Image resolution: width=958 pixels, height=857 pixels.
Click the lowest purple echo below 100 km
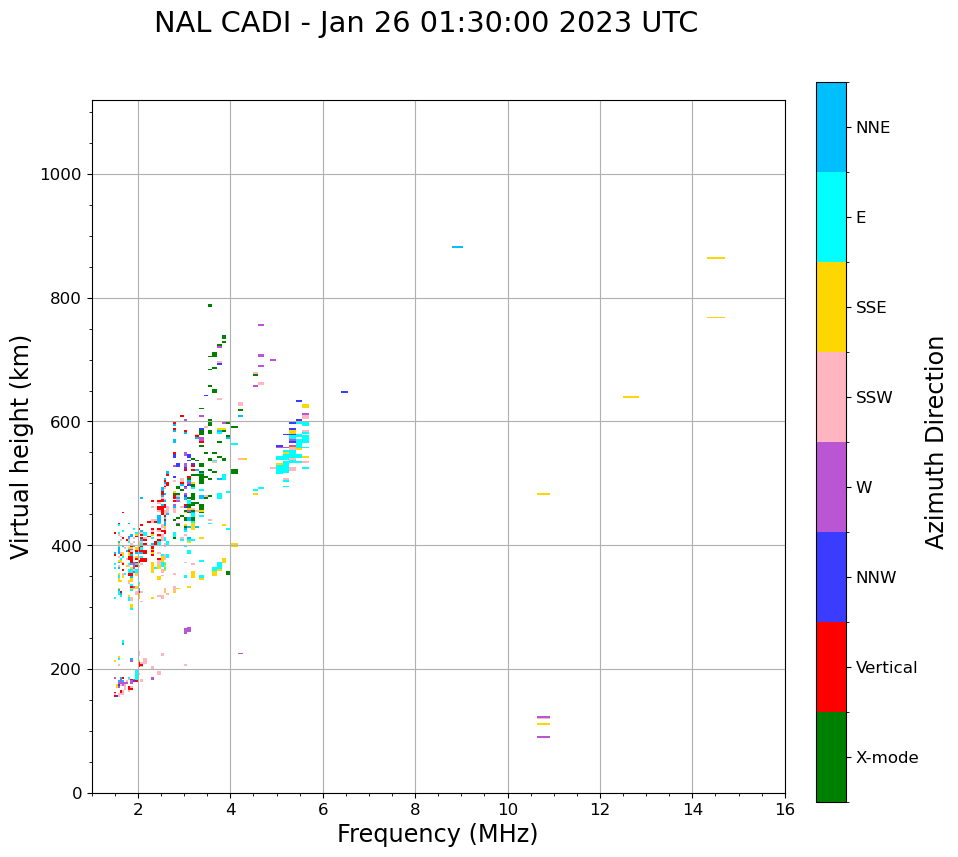pyautogui.click(x=543, y=737)
